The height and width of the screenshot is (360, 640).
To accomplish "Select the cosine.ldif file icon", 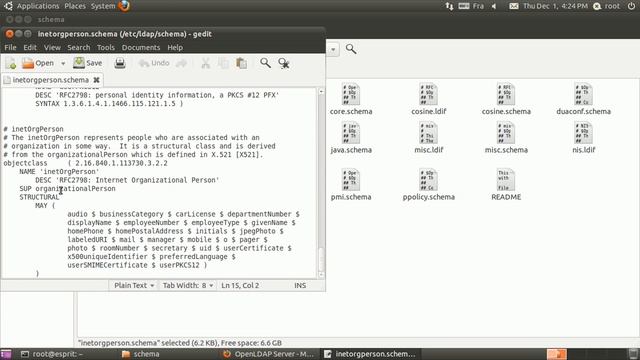I will [x=428, y=94].
